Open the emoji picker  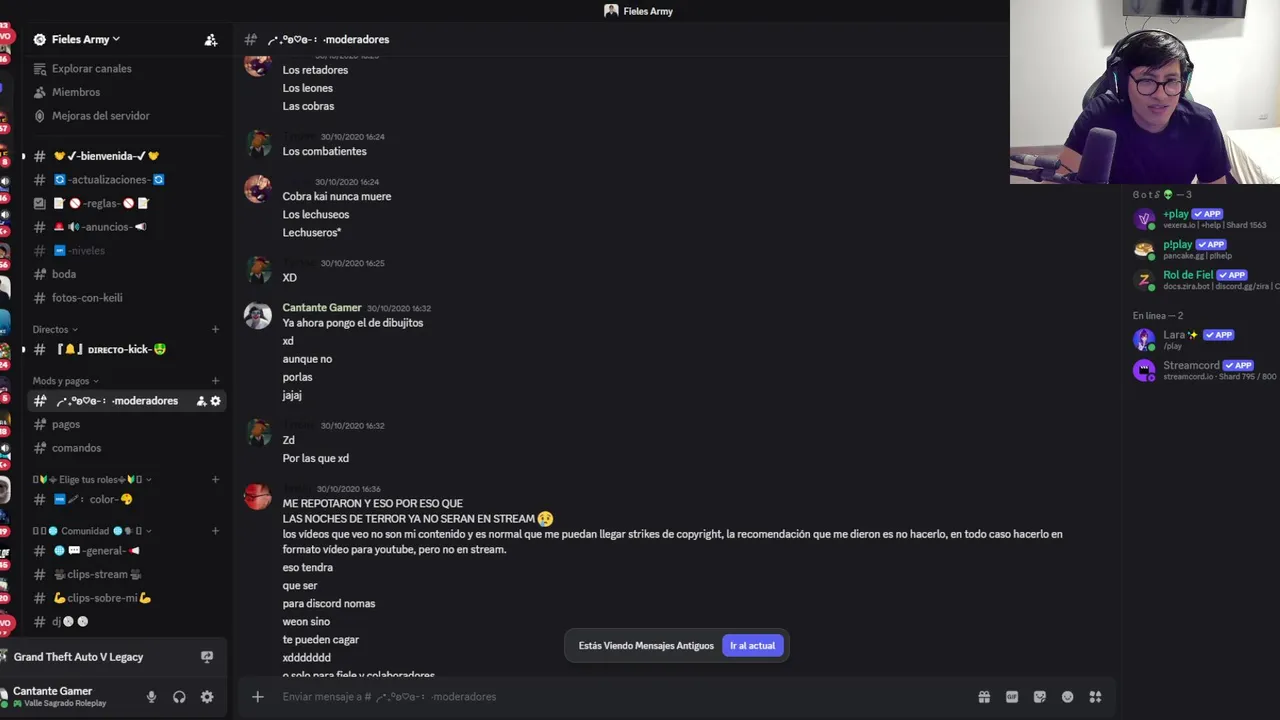(x=1068, y=697)
